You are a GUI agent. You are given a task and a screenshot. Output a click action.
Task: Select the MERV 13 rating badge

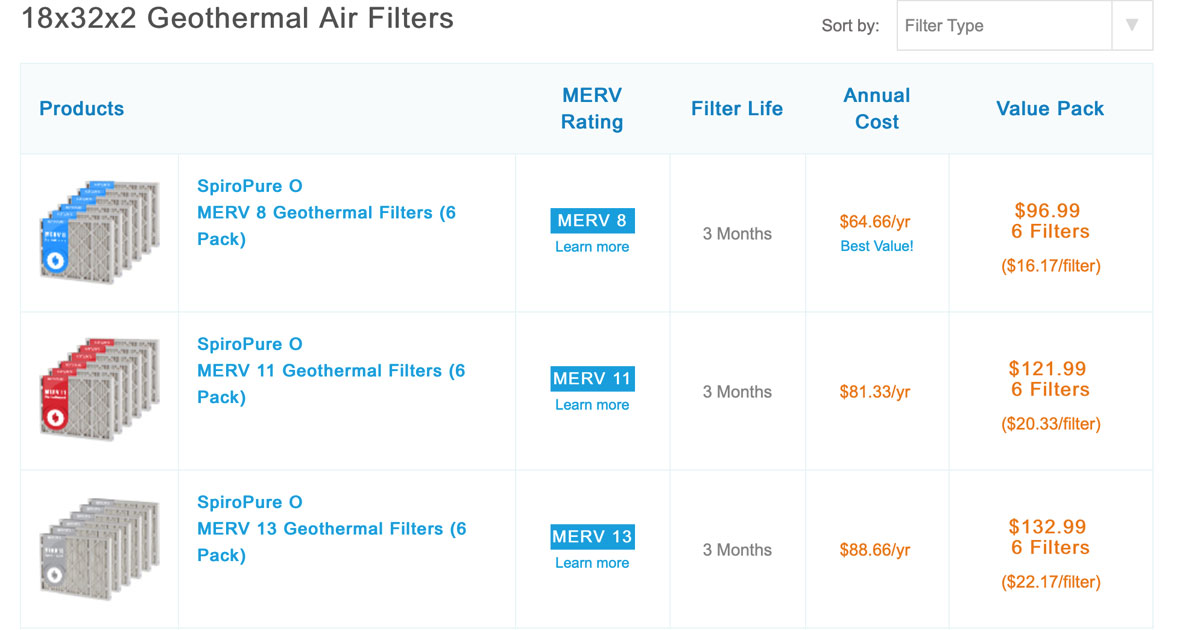591,536
